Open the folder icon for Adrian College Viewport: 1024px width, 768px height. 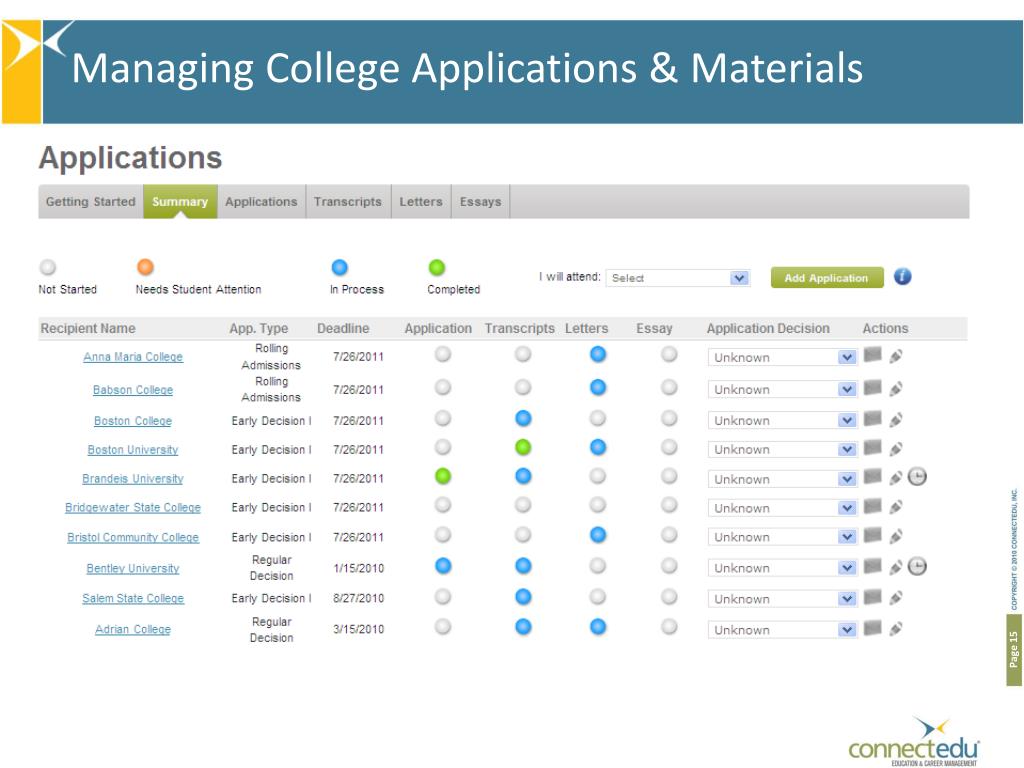pos(872,628)
